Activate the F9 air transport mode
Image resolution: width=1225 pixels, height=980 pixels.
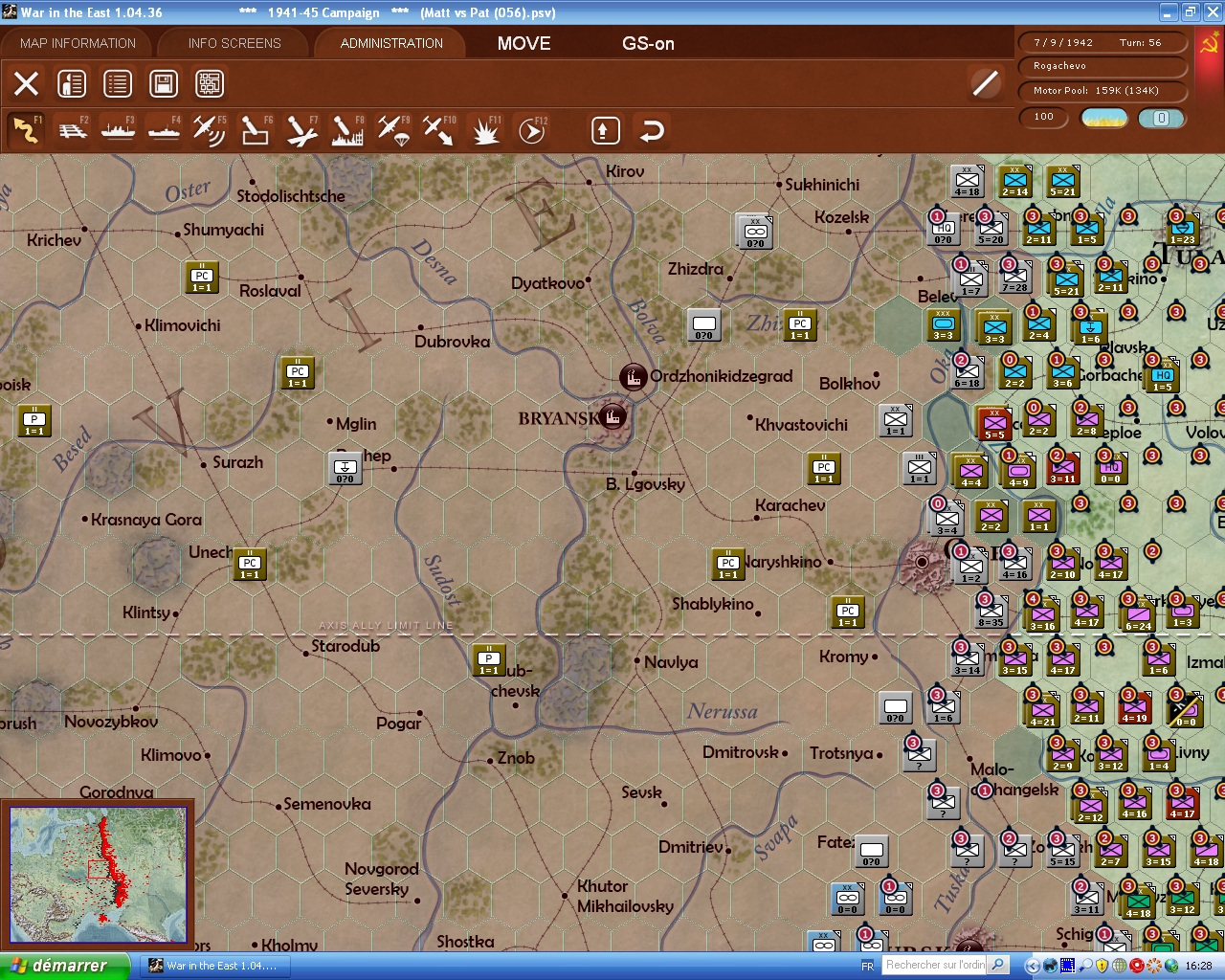tap(393, 130)
